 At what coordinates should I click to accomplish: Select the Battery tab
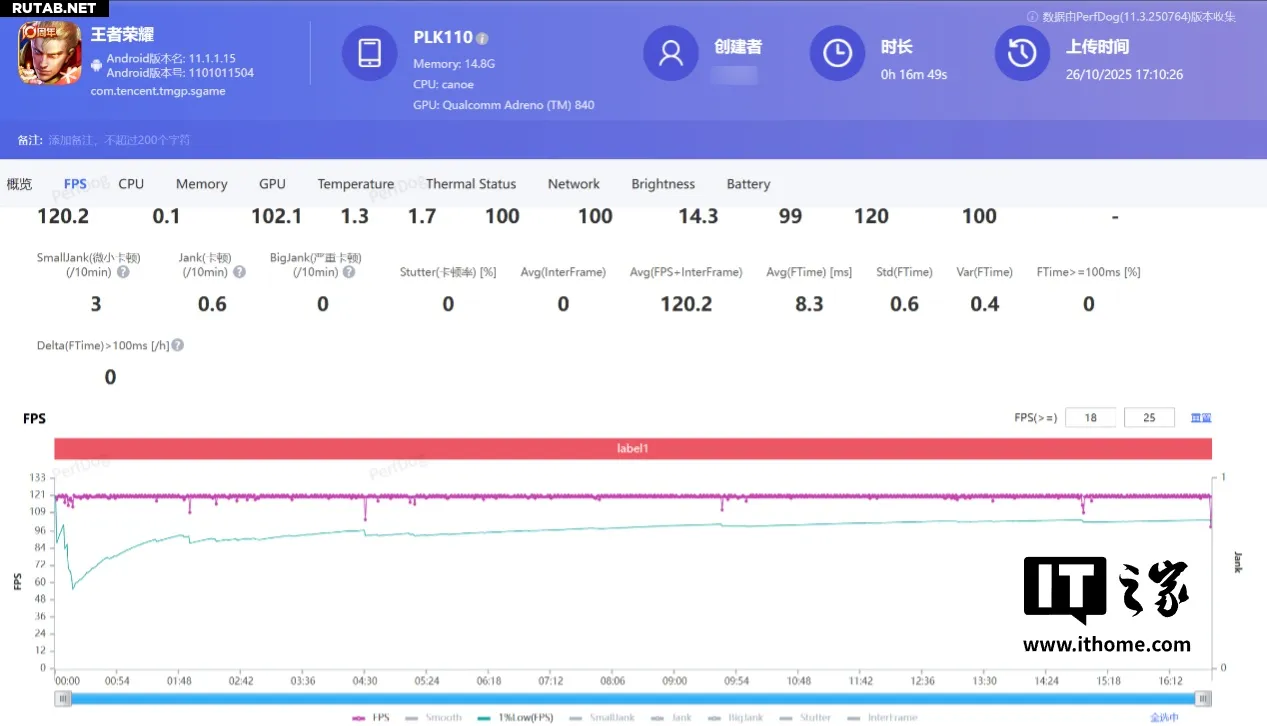(748, 184)
